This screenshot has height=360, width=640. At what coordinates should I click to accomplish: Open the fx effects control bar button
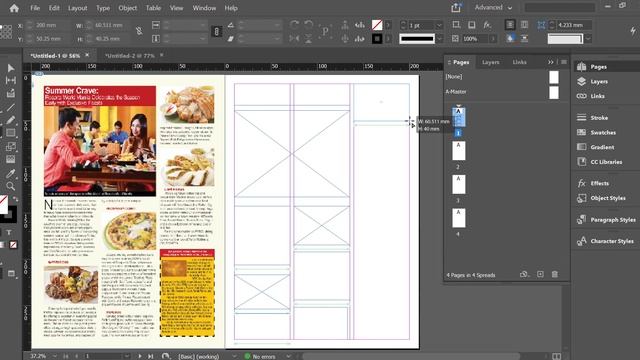(487, 25)
